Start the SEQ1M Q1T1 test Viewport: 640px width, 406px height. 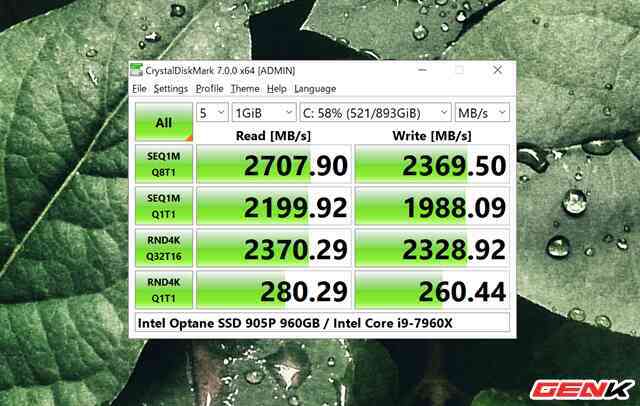(164, 206)
